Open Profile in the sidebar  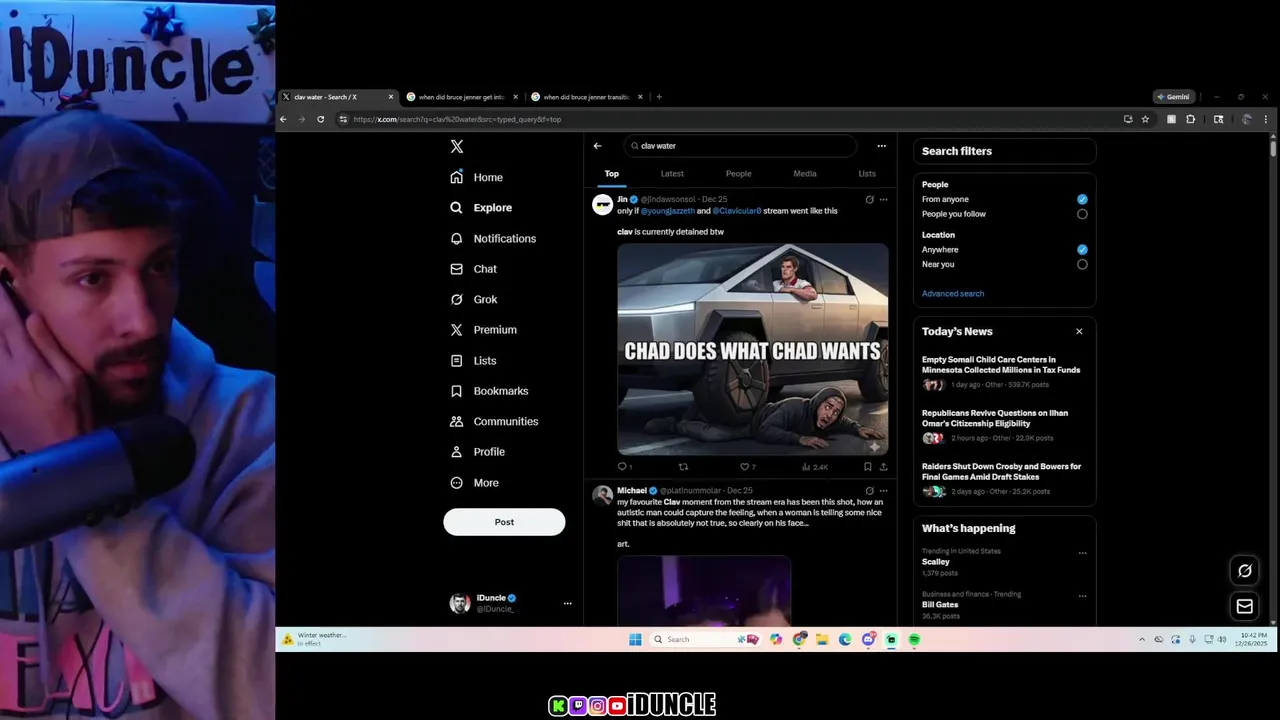tap(477, 452)
